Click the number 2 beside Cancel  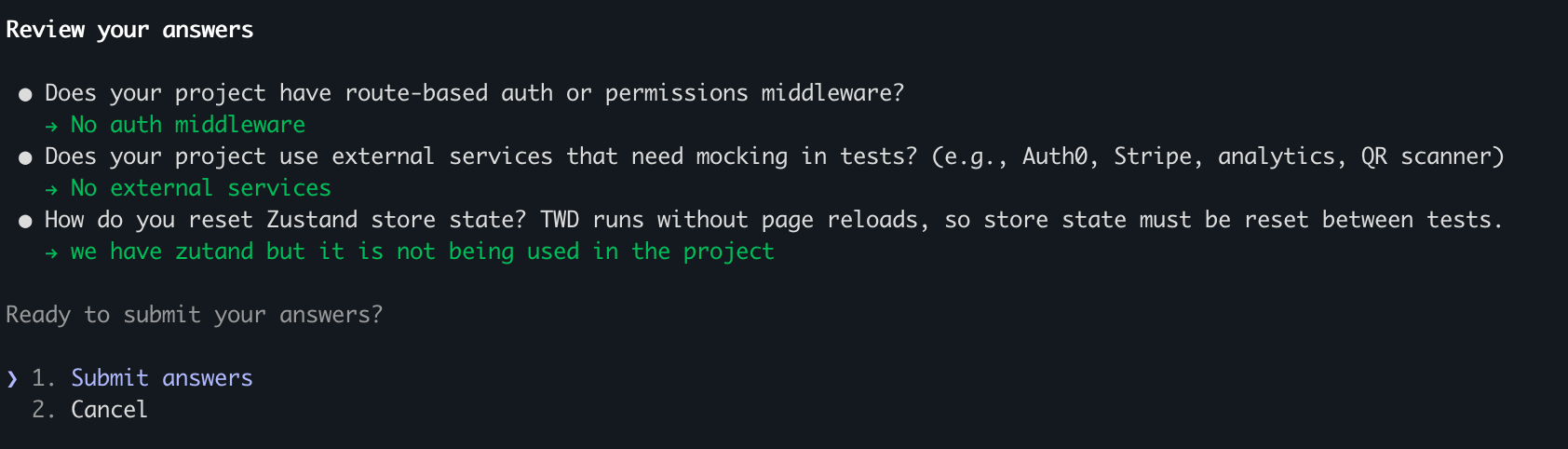click(x=42, y=410)
